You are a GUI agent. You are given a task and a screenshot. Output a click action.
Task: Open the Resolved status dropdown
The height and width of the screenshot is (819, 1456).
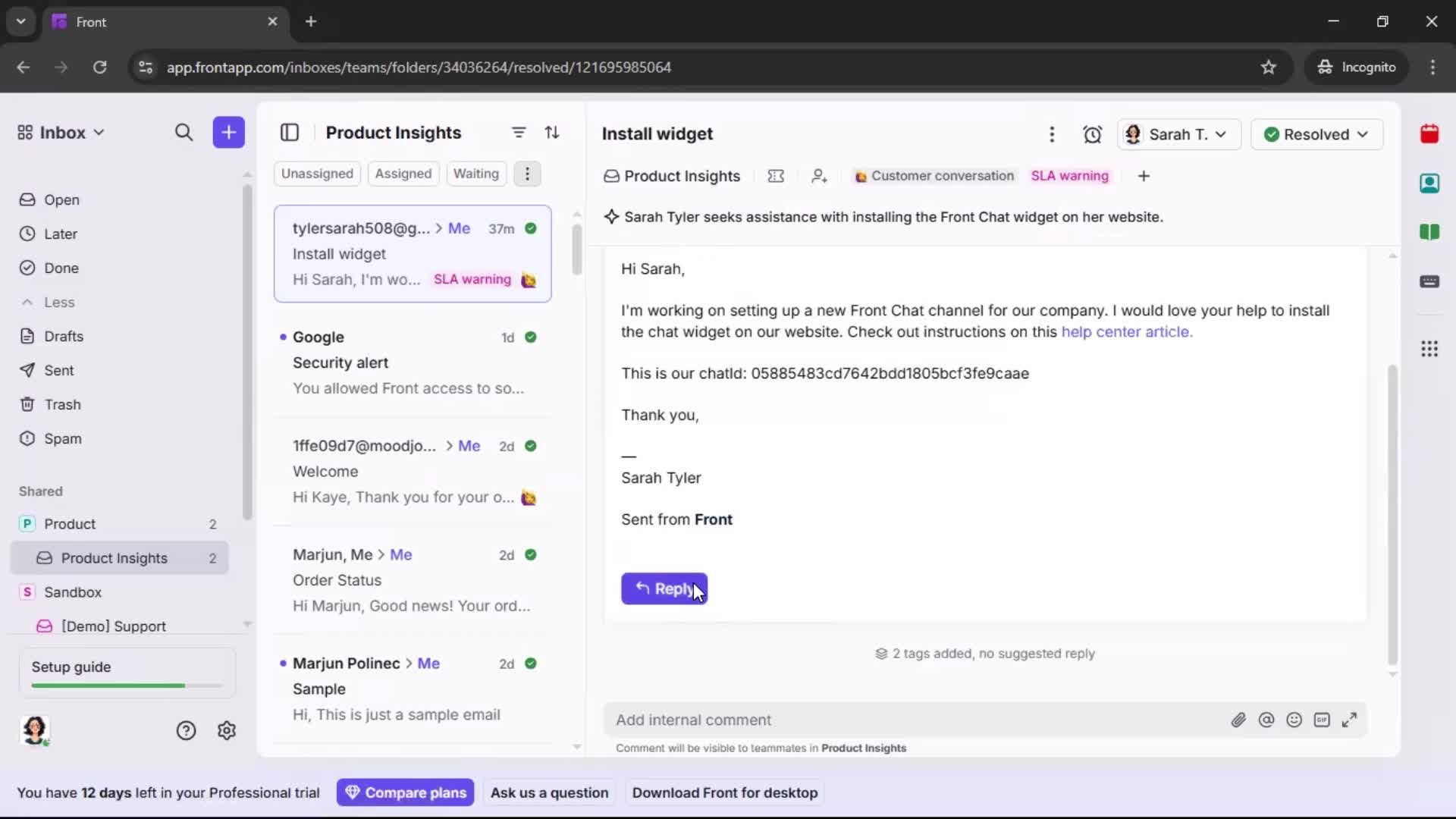pos(1317,134)
